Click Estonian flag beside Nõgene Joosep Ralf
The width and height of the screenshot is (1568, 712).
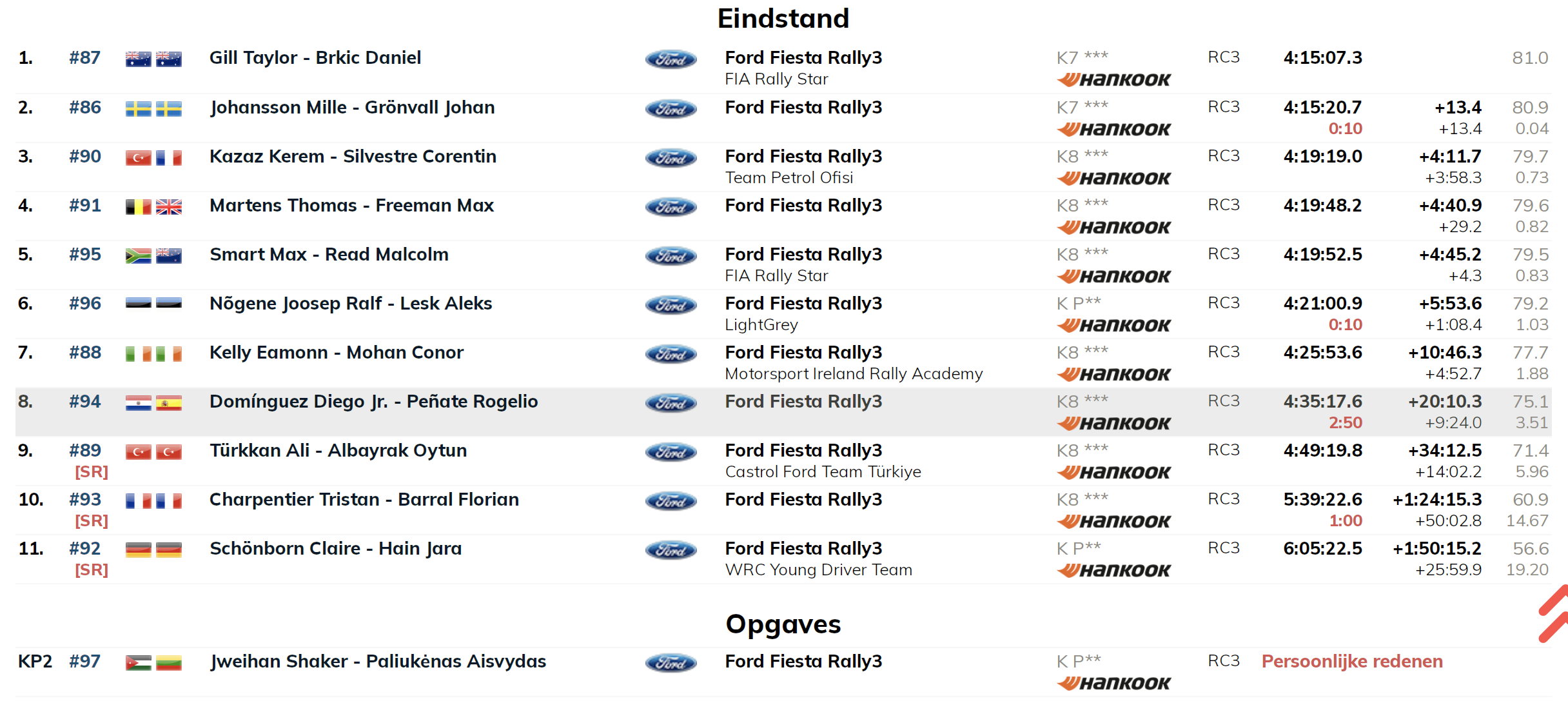[x=138, y=304]
